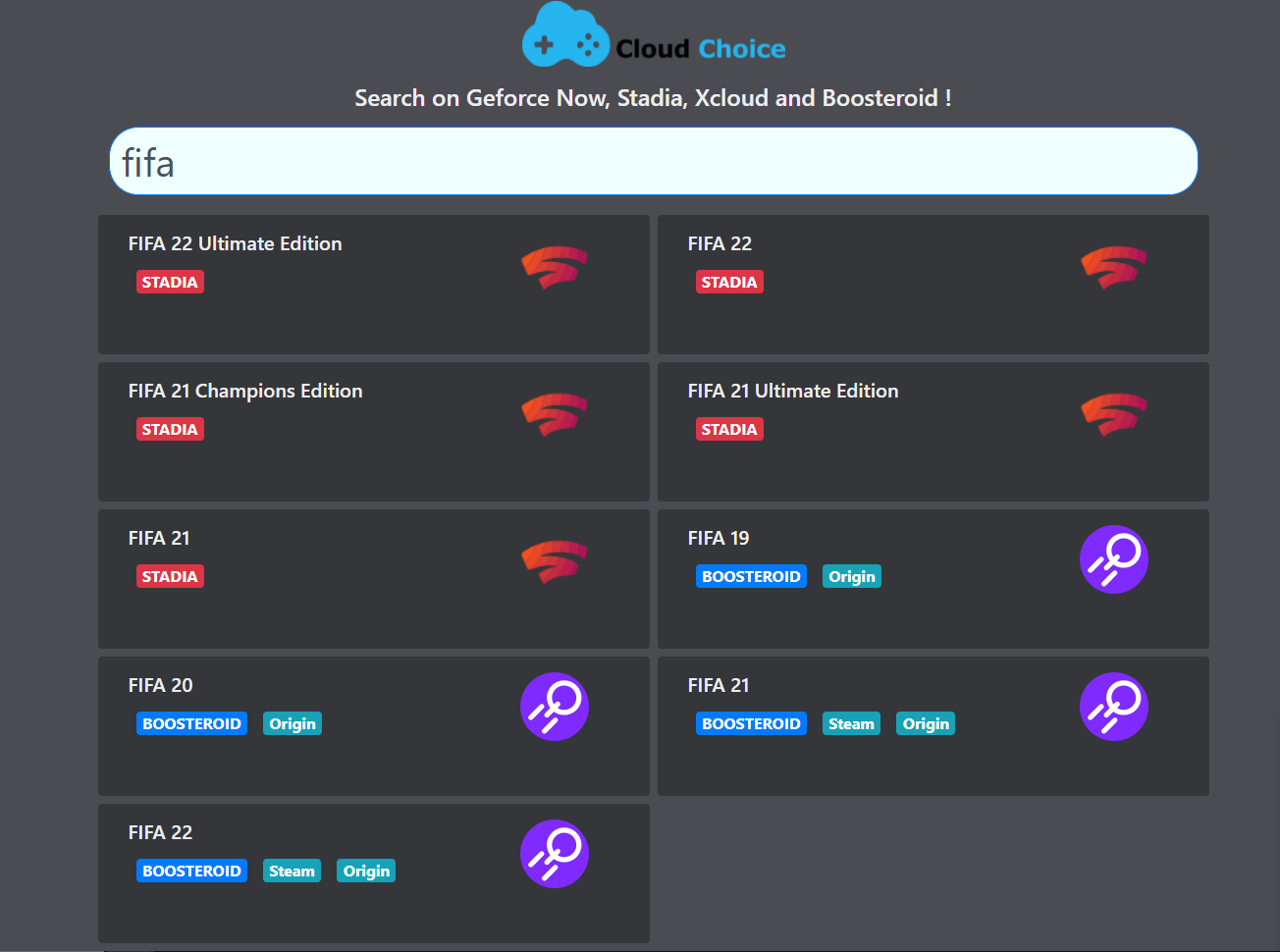
Task: Click the STADIA badge under FIFA 21 Champions Edition
Action: coord(170,430)
